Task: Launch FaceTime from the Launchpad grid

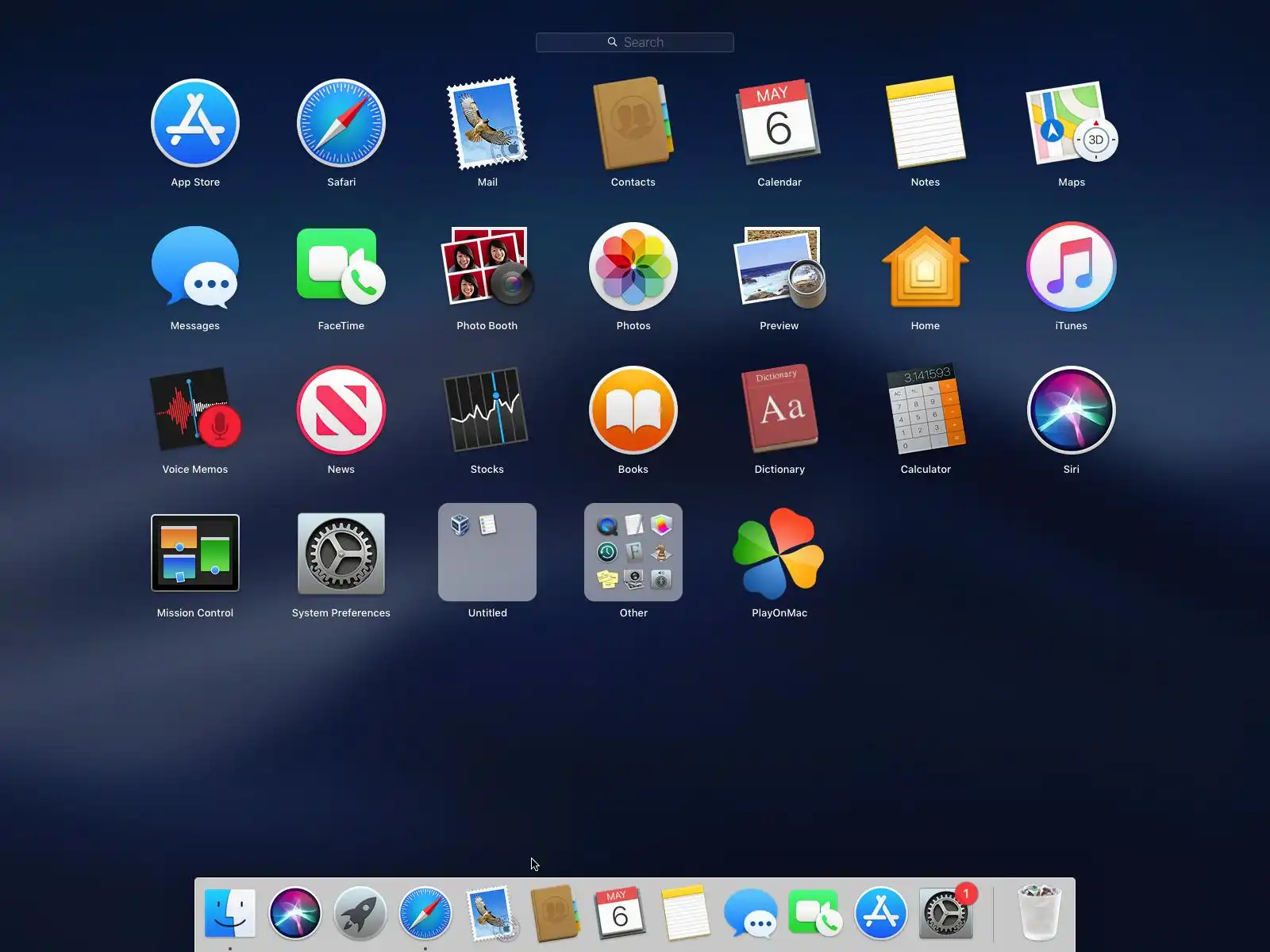Action: (341, 267)
